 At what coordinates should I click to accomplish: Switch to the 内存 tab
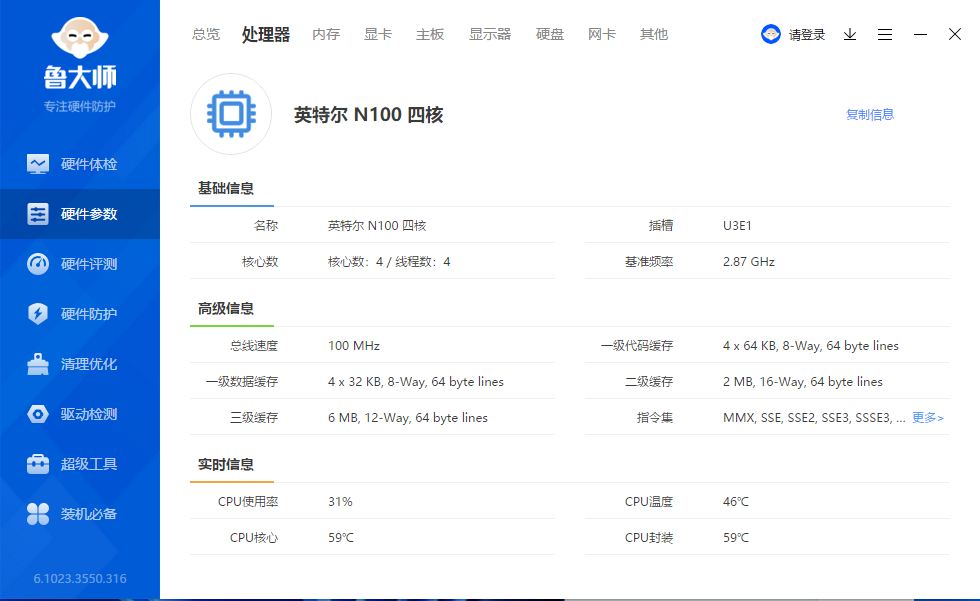pyautogui.click(x=326, y=34)
